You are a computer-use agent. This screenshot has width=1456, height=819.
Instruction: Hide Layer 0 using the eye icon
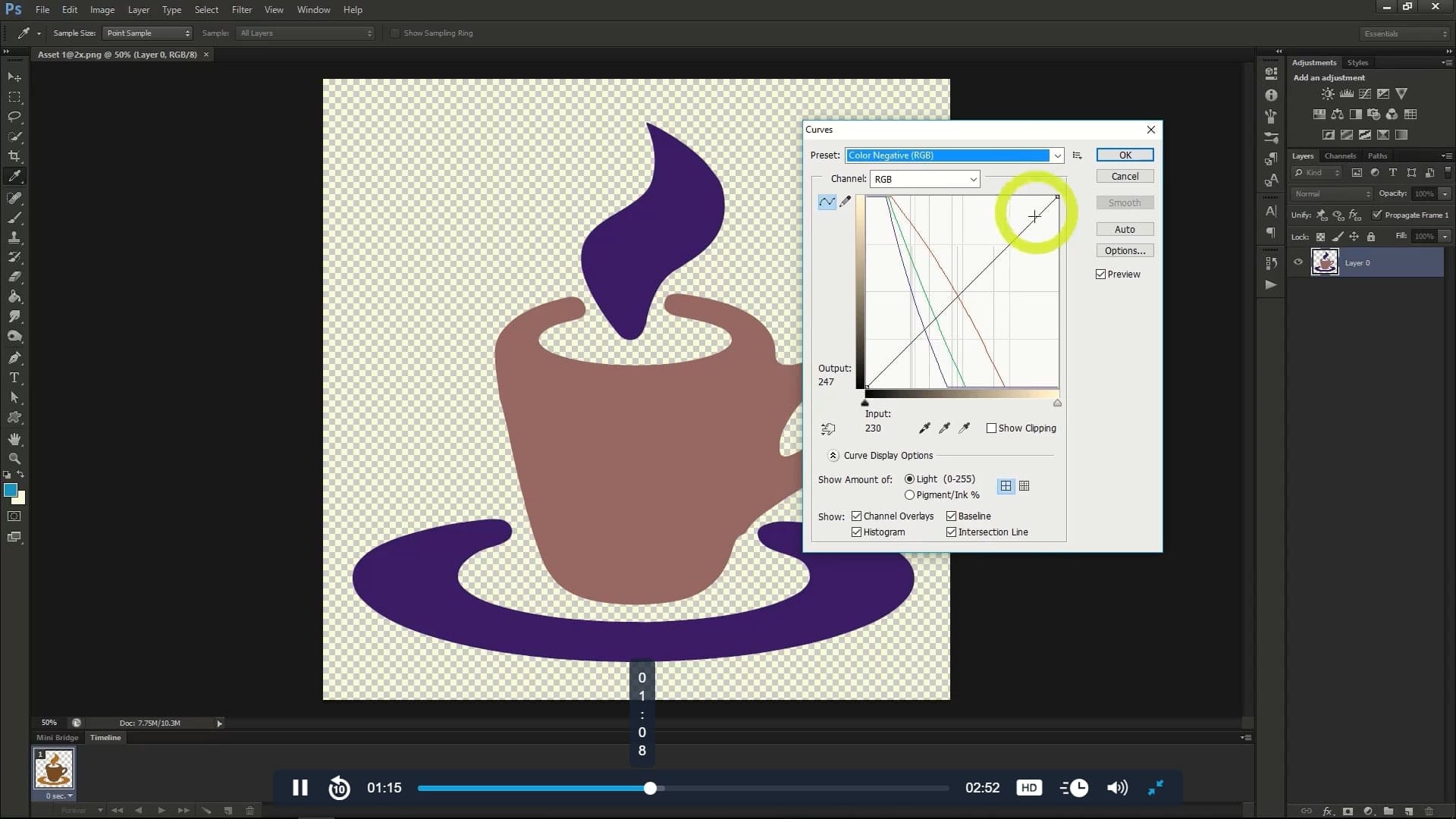(1298, 262)
